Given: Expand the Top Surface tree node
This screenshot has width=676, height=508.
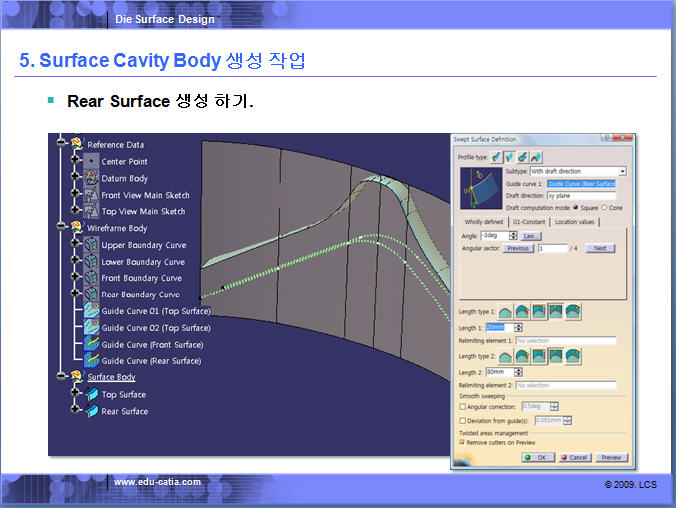Looking at the screenshot, I should [75, 395].
